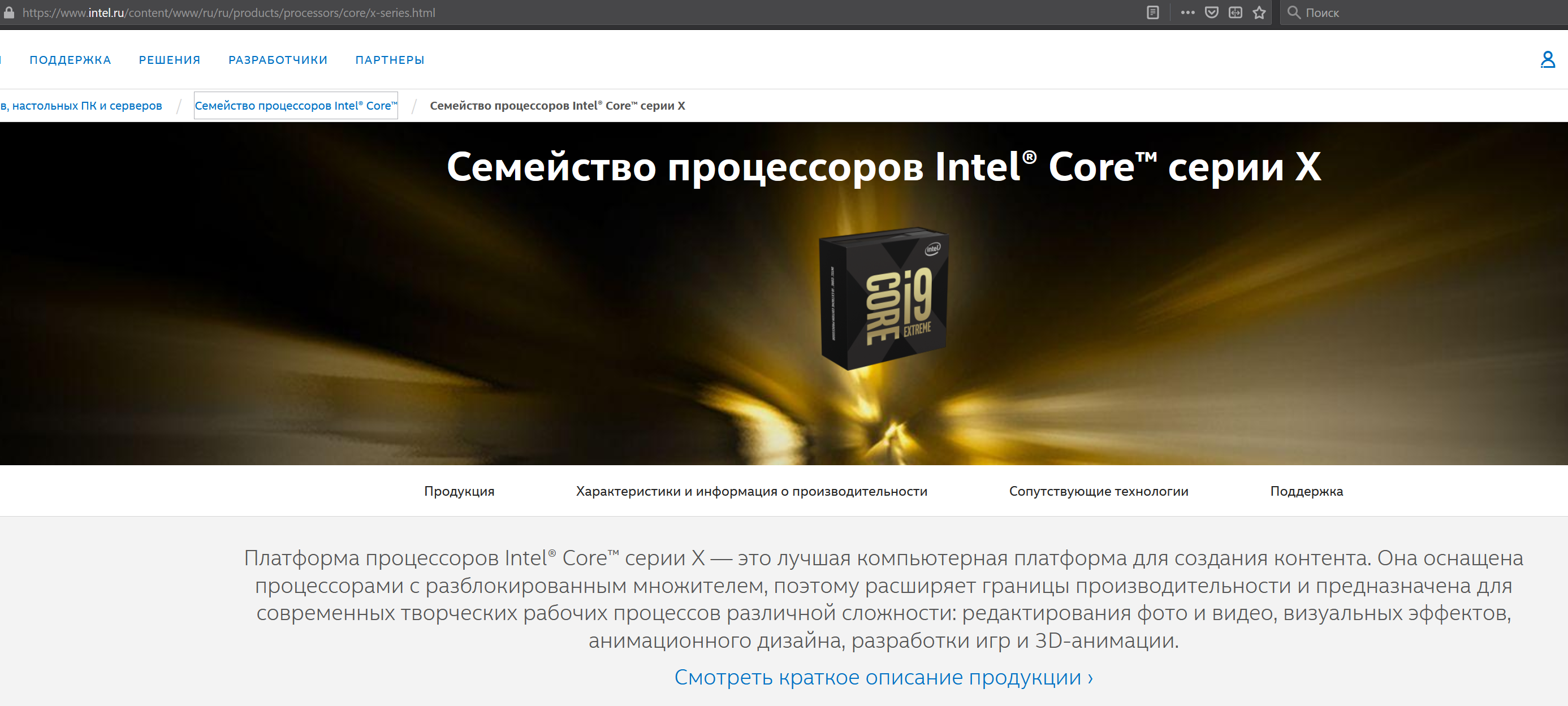Click the screenshot icon in address bar
1568x706 pixels.
[1235, 12]
